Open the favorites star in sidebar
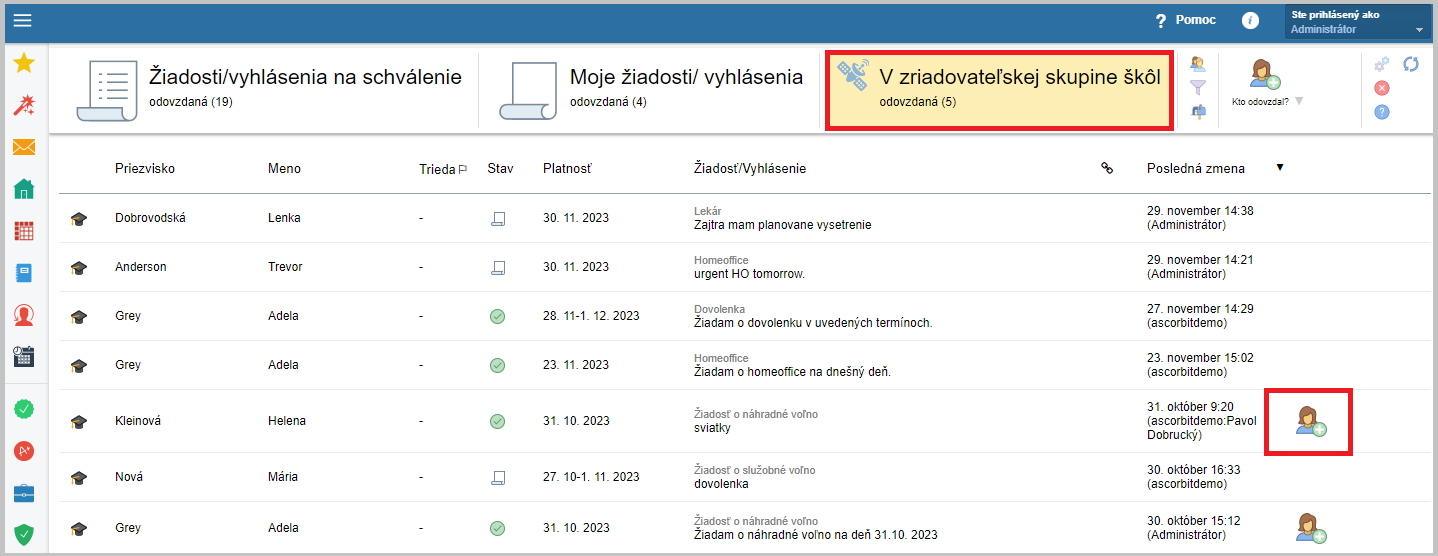Viewport: 1438px width, 556px height. 24,63
